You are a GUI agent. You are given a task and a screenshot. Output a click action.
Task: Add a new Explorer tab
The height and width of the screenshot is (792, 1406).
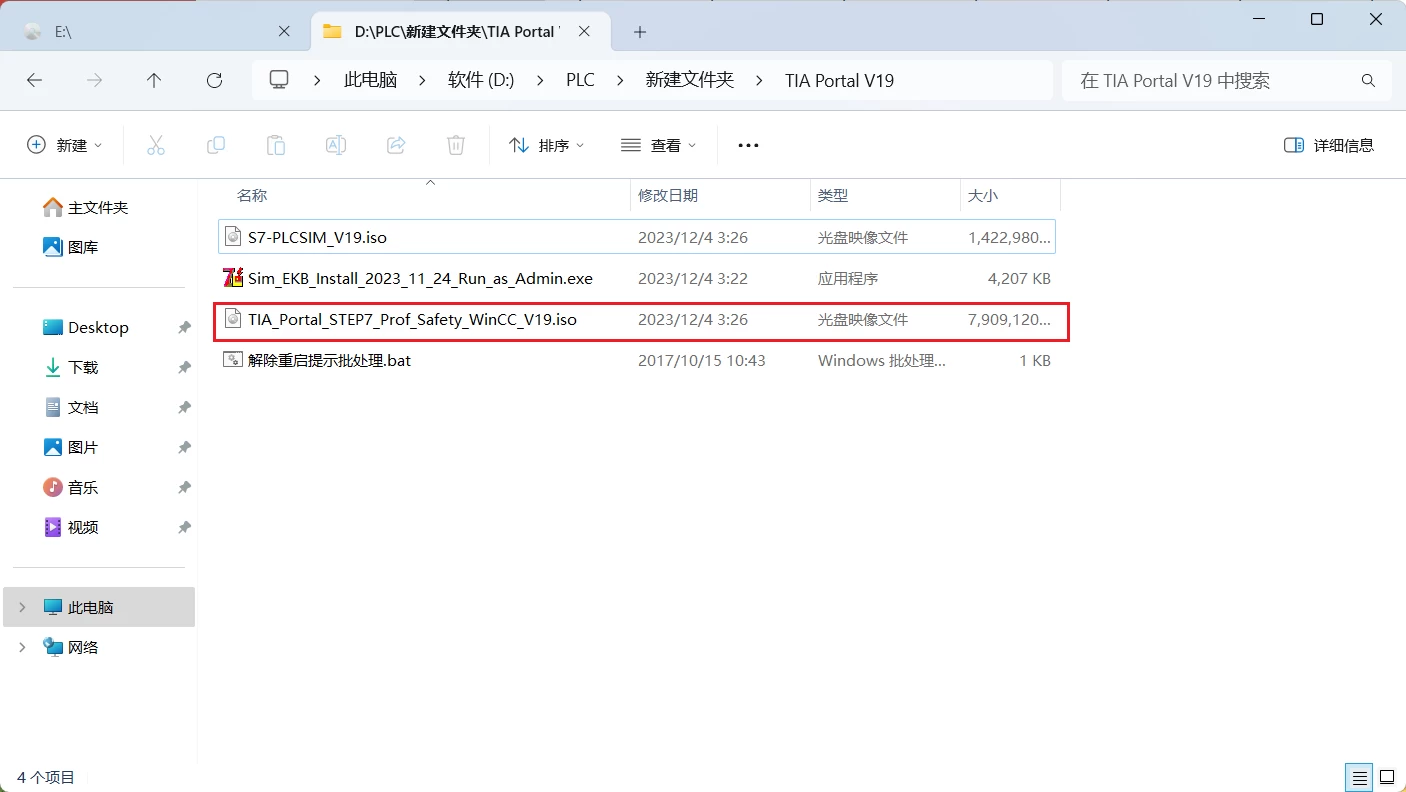[640, 32]
